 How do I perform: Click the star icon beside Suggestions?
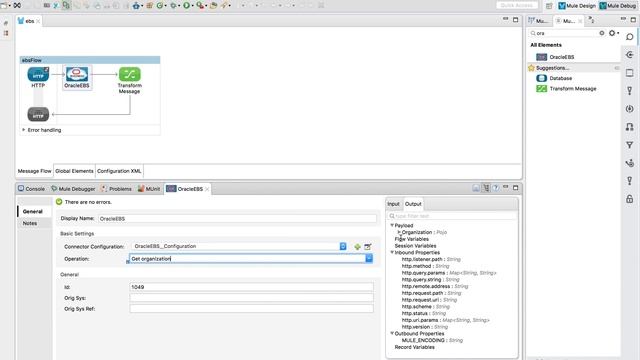pyautogui.click(x=531, y=68)
